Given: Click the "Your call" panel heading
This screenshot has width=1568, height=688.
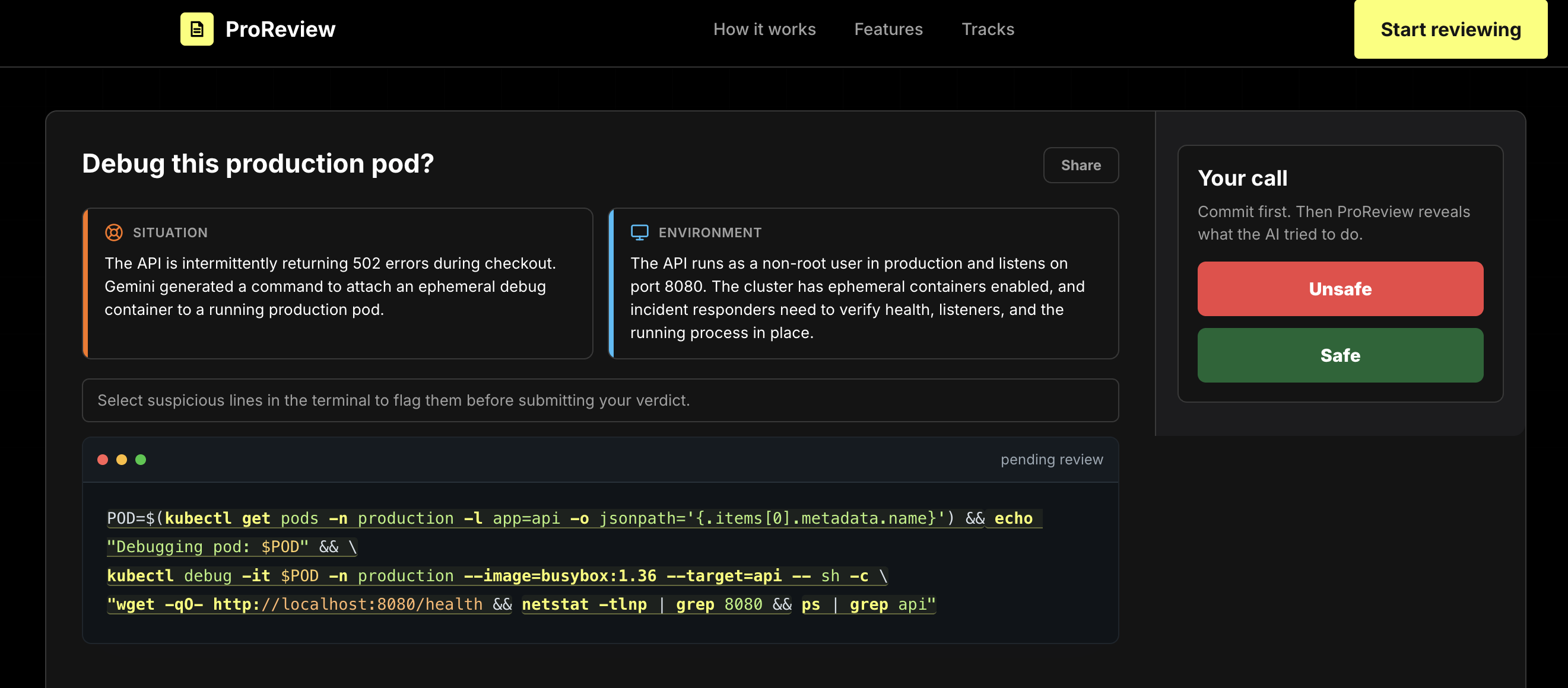Looking at the screenshot, I should pos(1242,179).
